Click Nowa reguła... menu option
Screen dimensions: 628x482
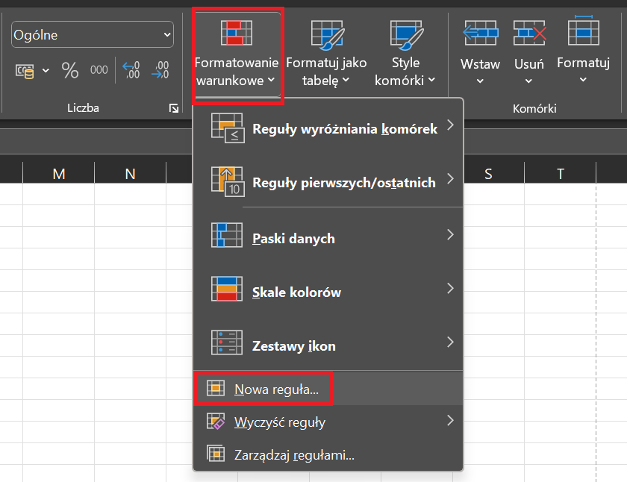click(277, 388)
